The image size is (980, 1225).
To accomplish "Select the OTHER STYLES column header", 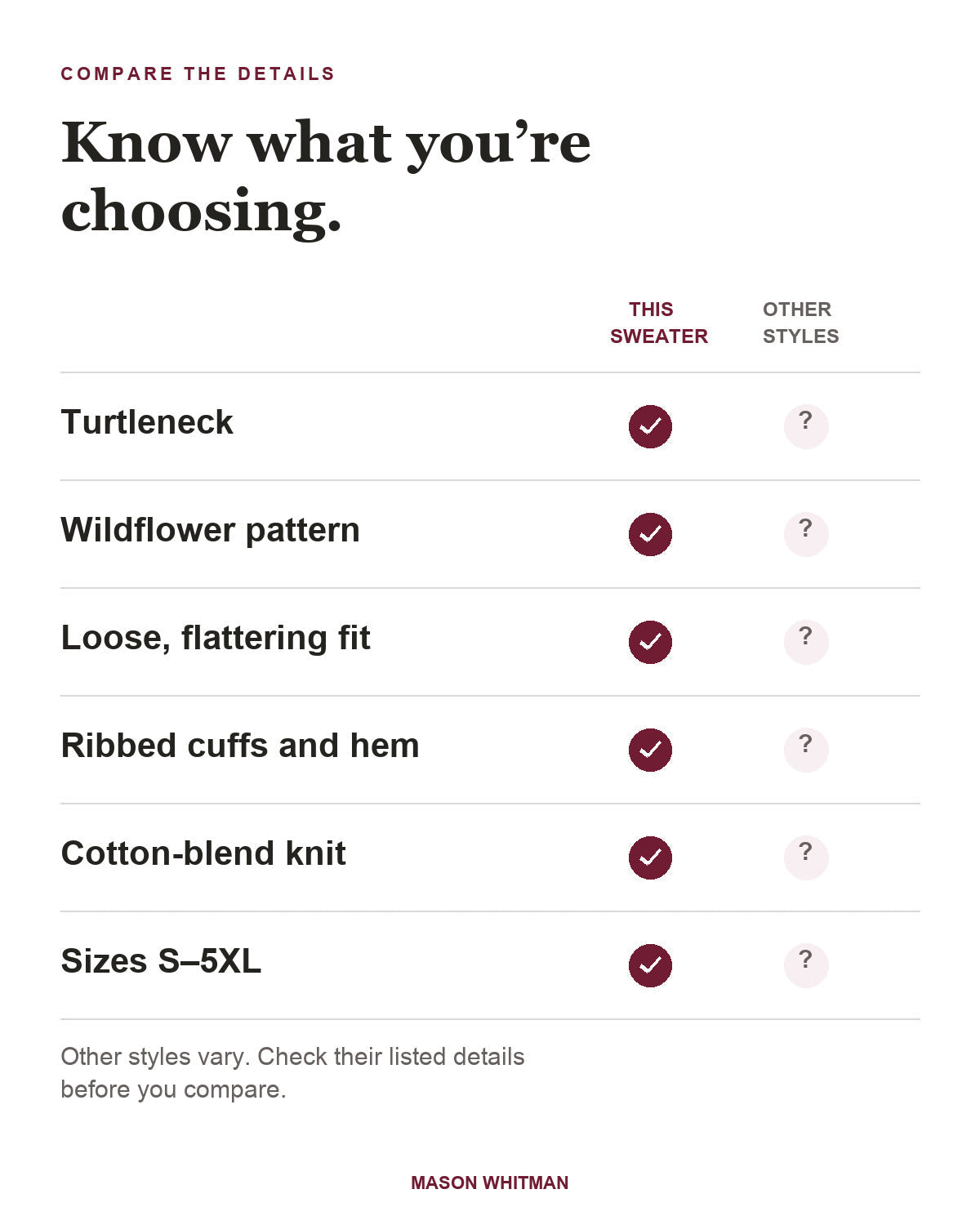I will [x=800, y=323].
